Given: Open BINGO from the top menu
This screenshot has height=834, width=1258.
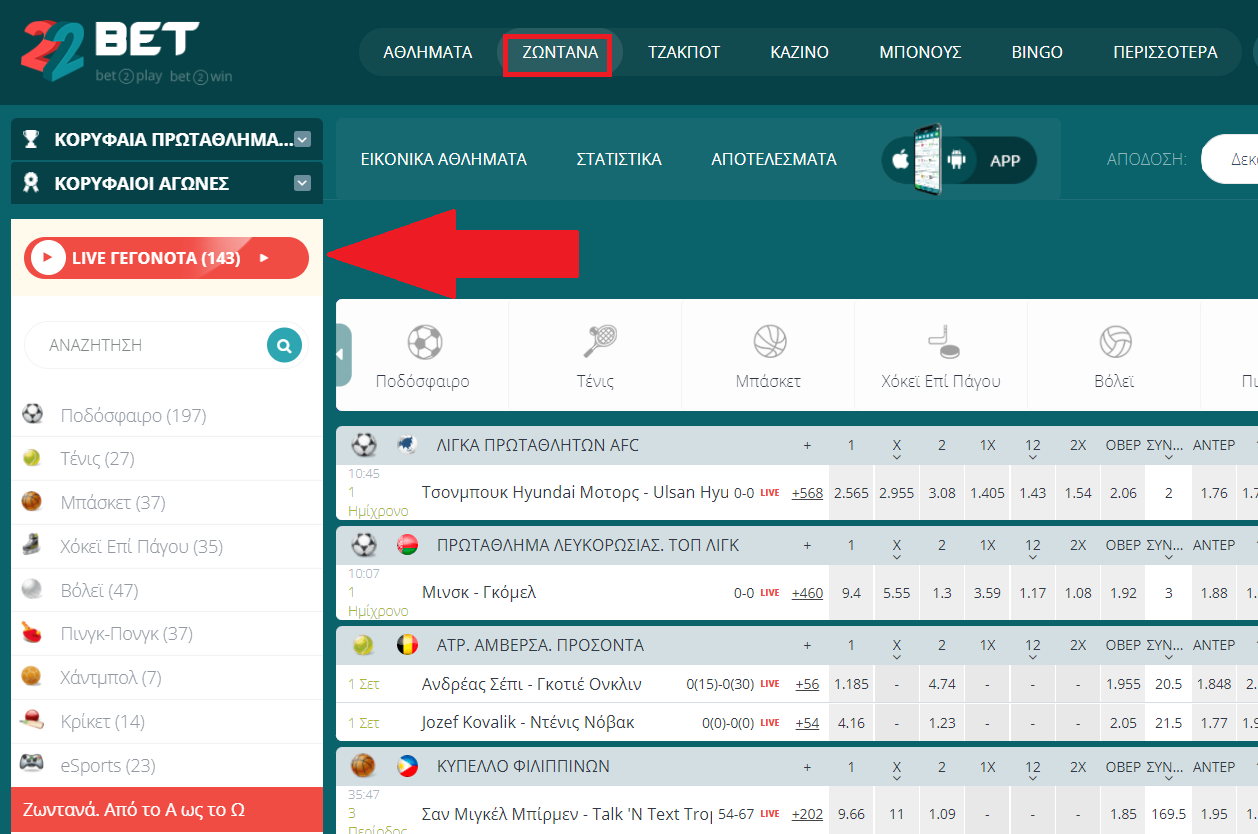Looking at the screenshot, I should pos(1037,52).
